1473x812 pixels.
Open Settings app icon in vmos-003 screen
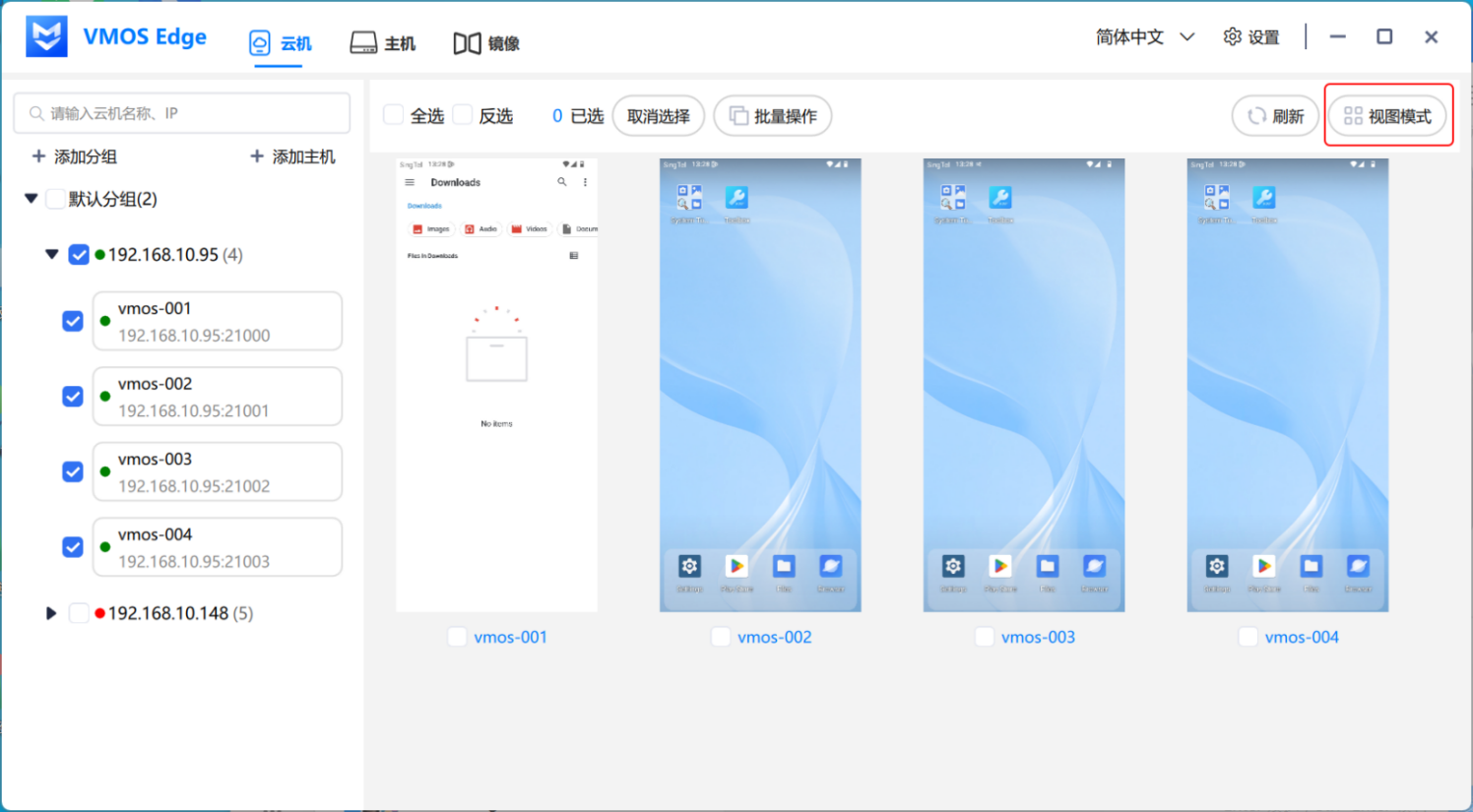pos(953,566)
